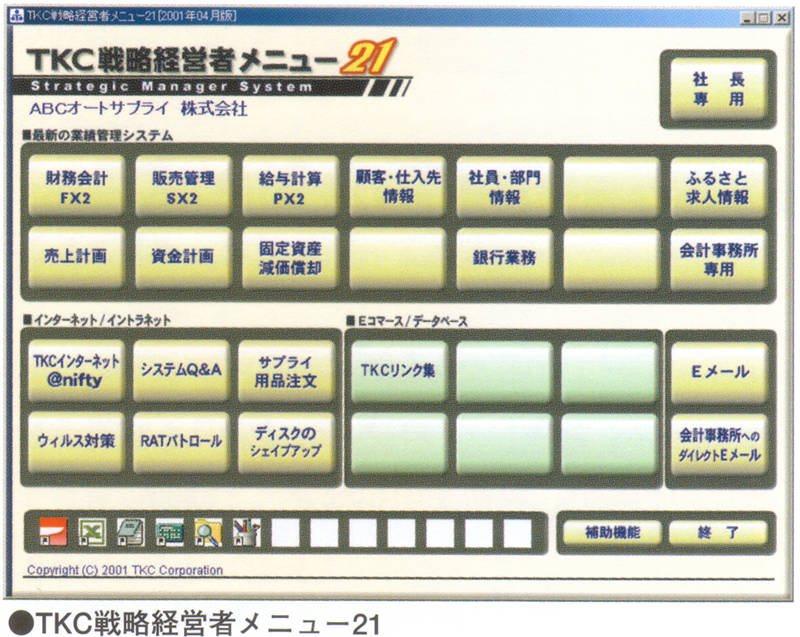
Task: Click the Eコマース/データベース heading
Action: pos(407,321)
